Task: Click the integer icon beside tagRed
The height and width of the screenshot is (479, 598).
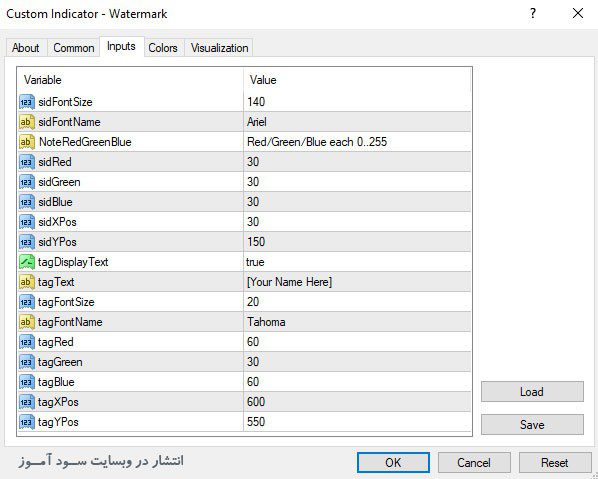Action: tap(27, 342)
